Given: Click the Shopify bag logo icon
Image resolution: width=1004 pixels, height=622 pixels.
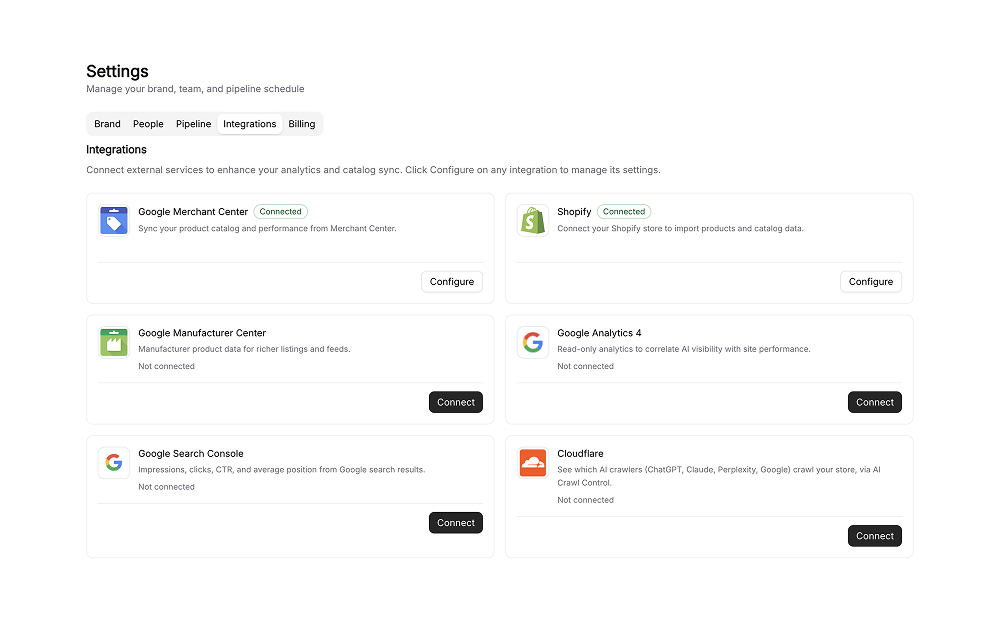Looking at the screenshot, I should (533, 220).
